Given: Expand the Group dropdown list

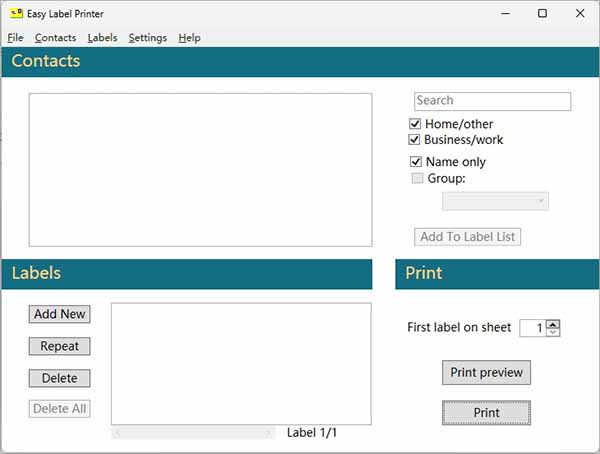Looking at the screenshot, I should coord(495,202).
